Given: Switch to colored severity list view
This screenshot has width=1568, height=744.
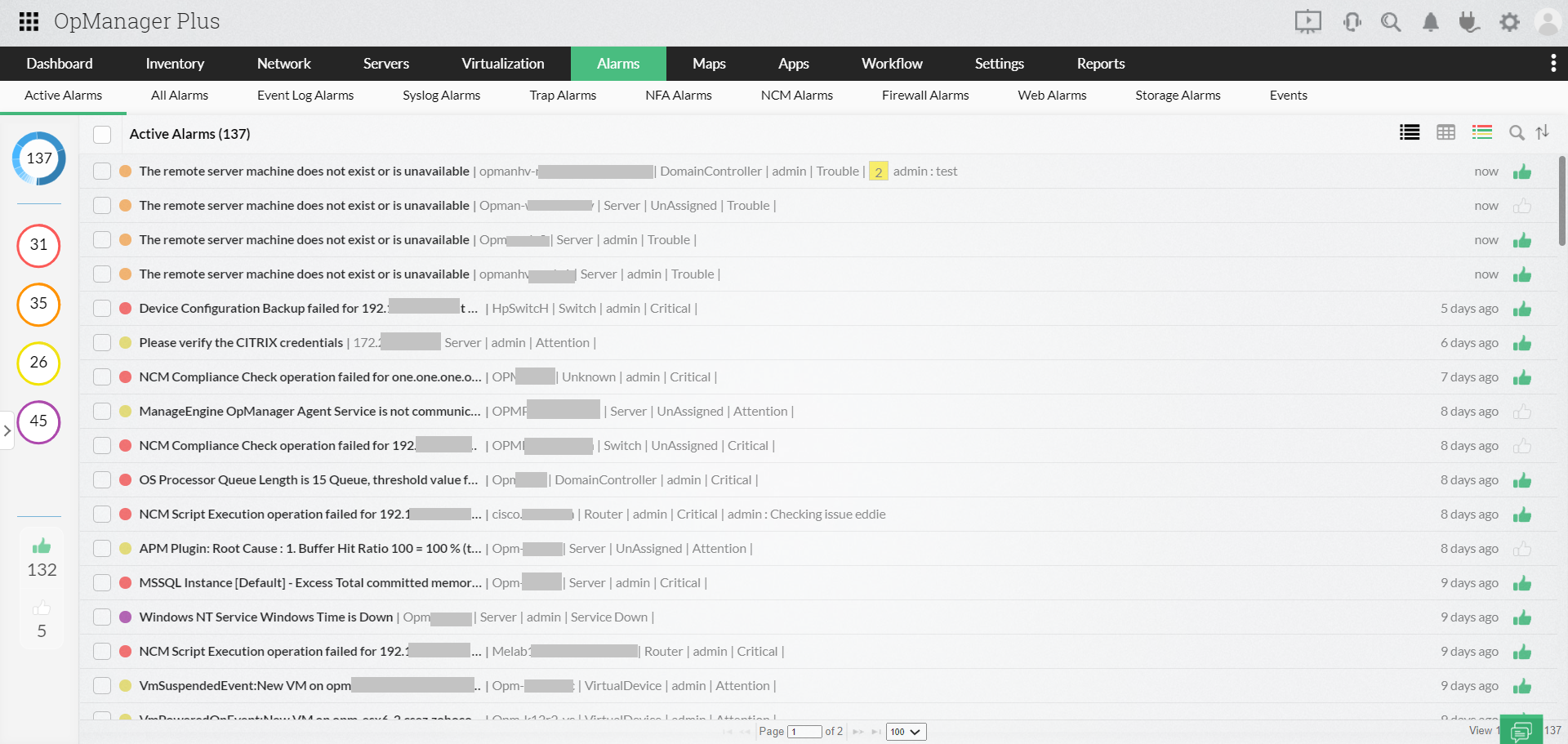Looking at the screenshot, I should 1482,132.
